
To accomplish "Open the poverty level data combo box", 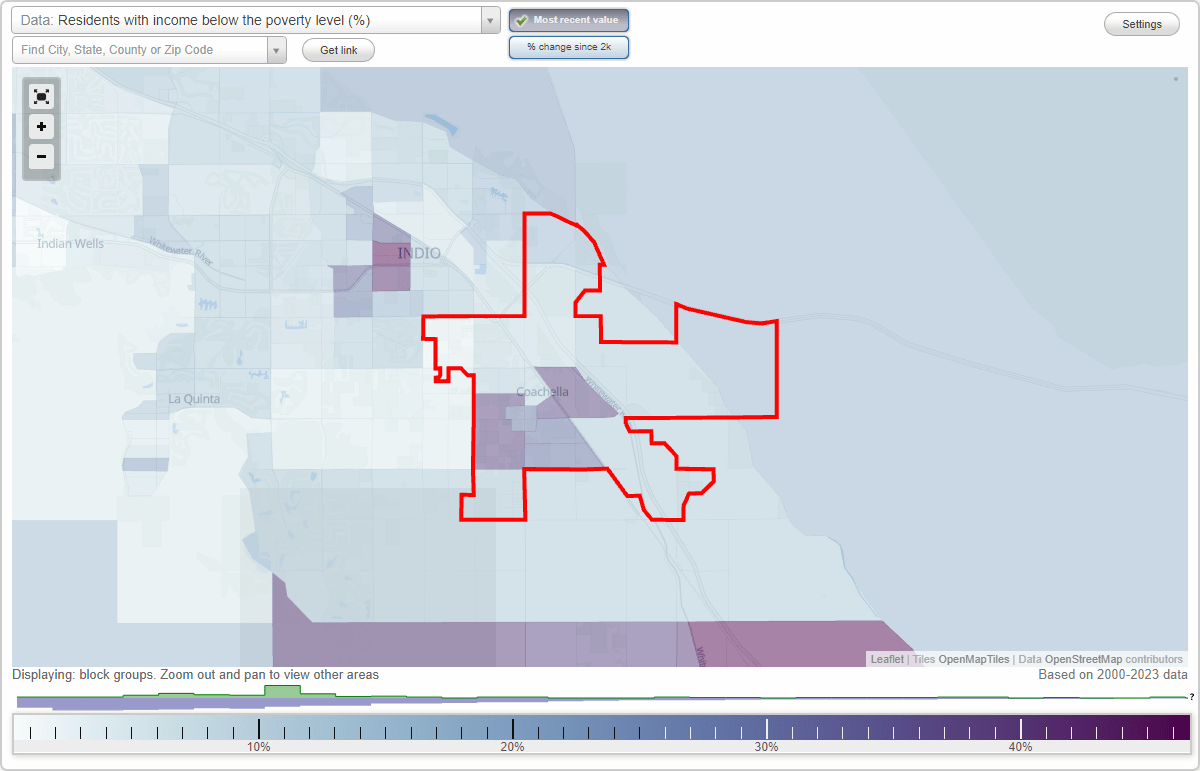I will click(488, 19).
